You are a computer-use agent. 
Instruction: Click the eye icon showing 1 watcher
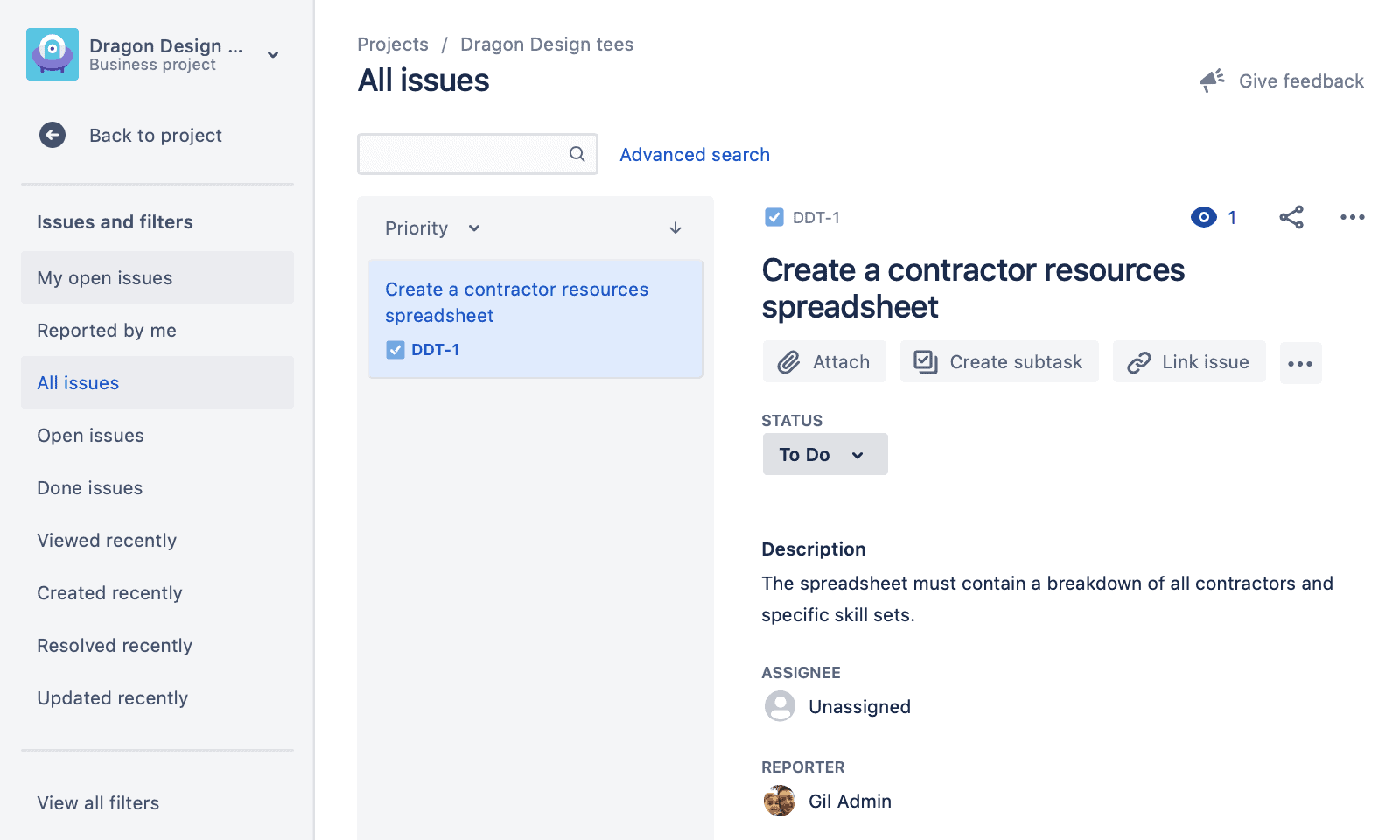[1205, 217]
